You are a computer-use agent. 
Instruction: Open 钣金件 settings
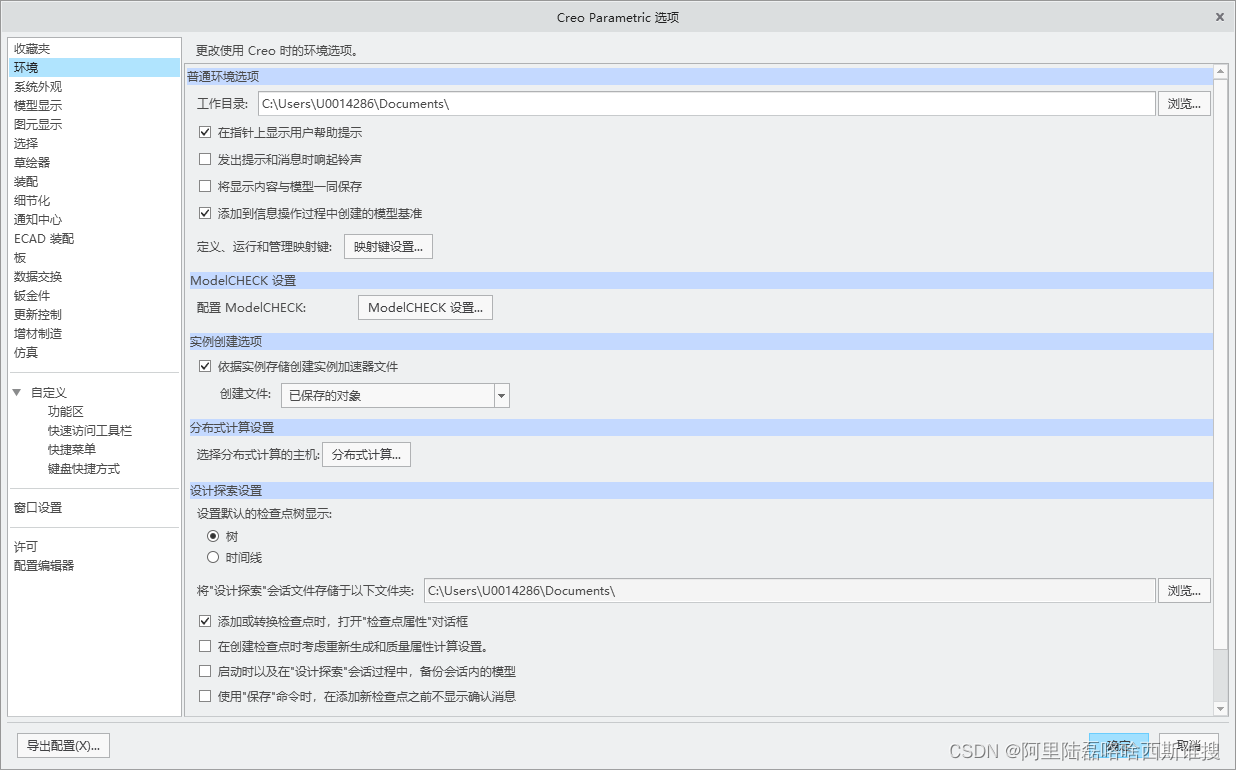pos(32,296)
